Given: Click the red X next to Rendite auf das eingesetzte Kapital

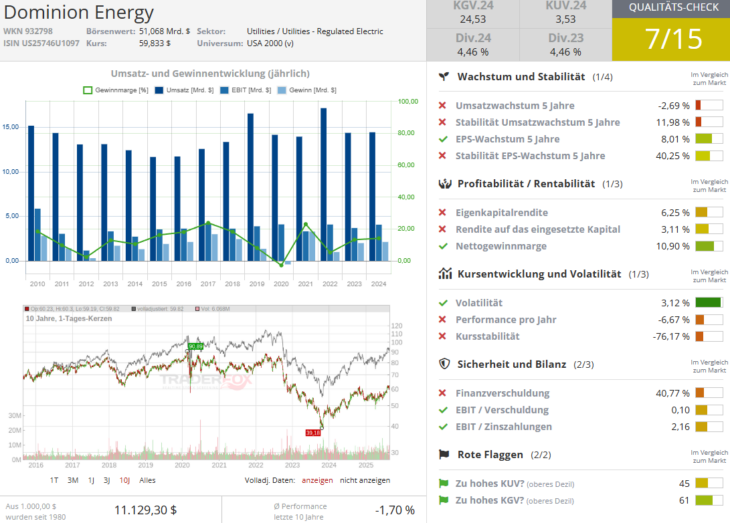Looking at the screenshot, I should coord(443,230).
